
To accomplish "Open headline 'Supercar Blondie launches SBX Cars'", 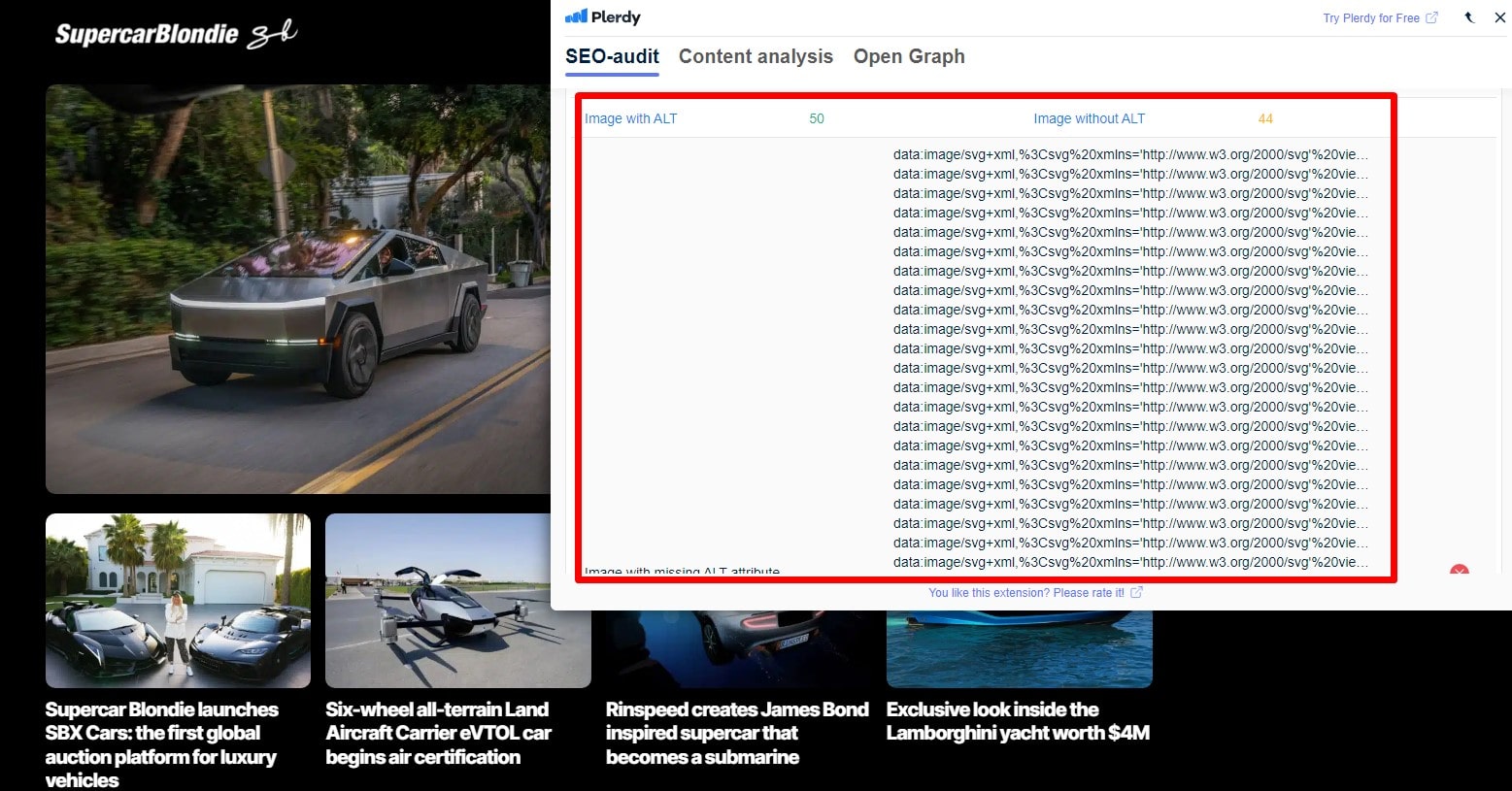I will (x=161, y=744).
